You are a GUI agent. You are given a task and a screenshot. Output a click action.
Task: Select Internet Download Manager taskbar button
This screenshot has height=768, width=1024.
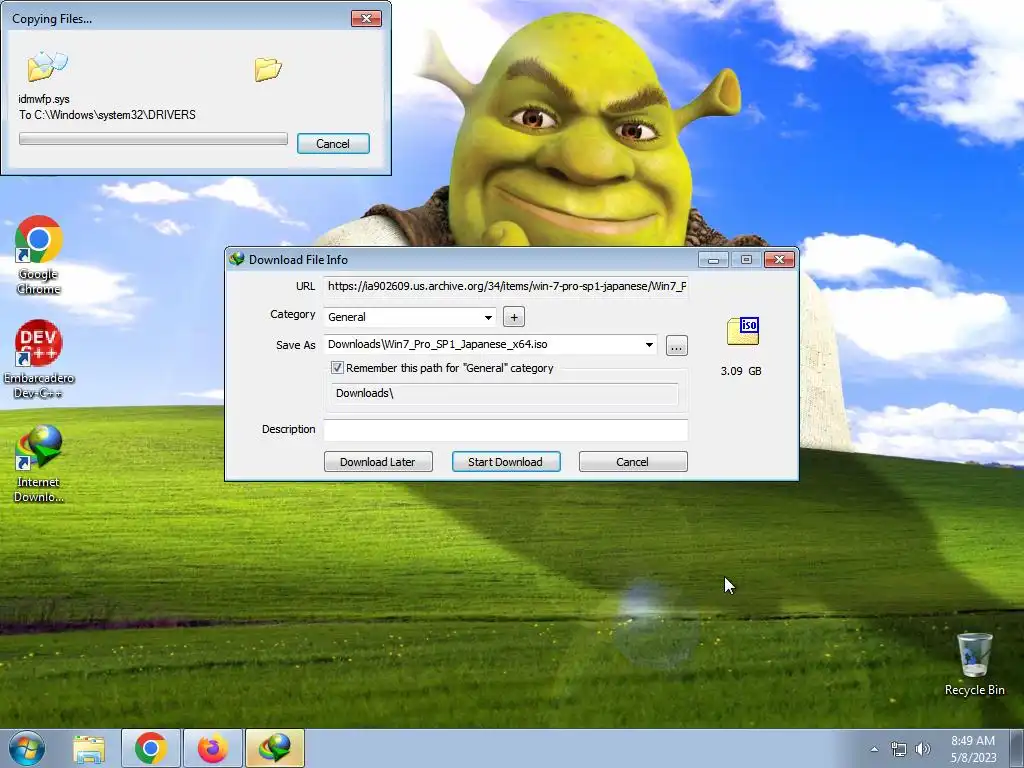[x=275, y=748]
